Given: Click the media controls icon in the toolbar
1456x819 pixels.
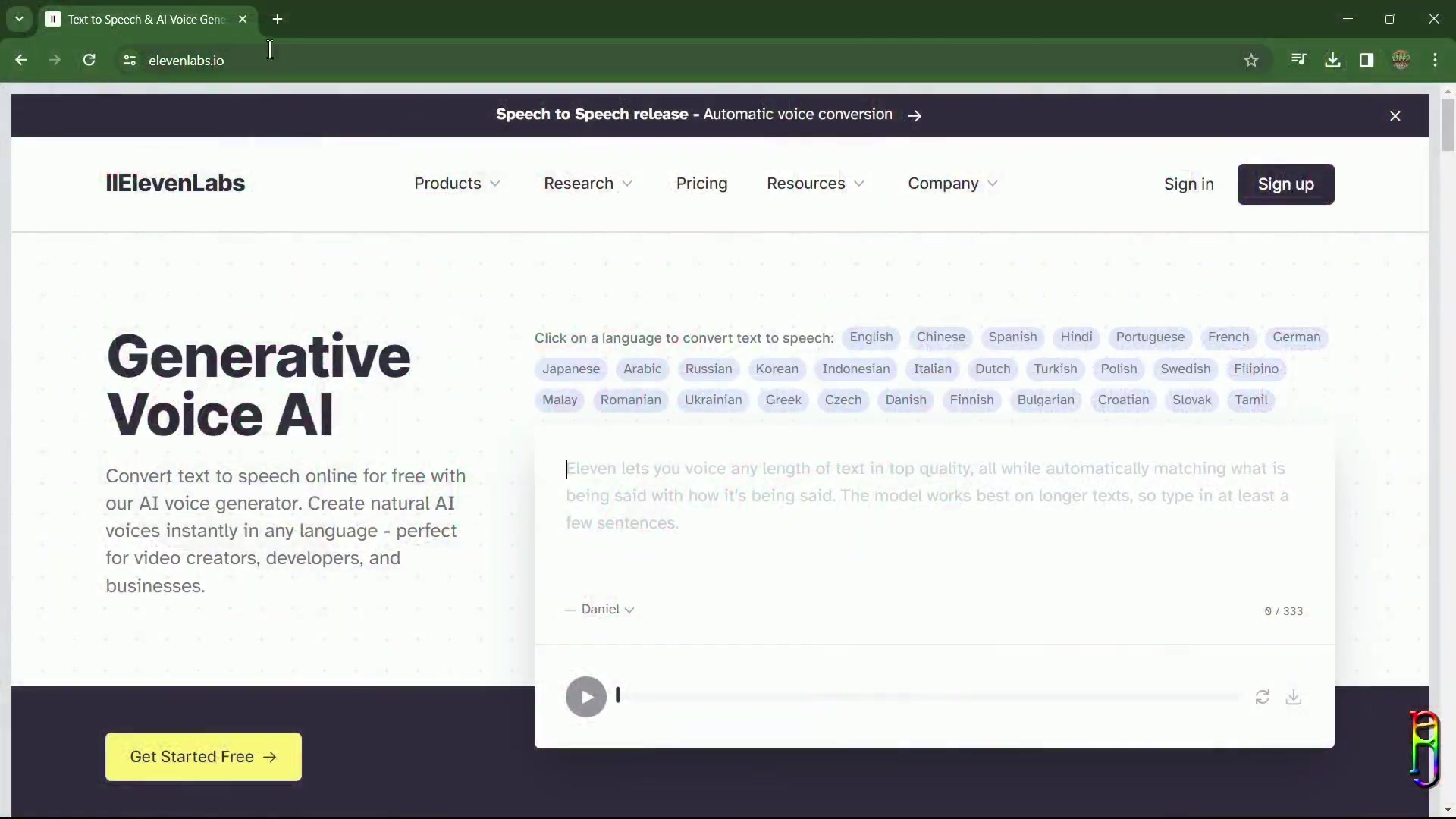Looking at the screenshot, I should [1299, 60].
